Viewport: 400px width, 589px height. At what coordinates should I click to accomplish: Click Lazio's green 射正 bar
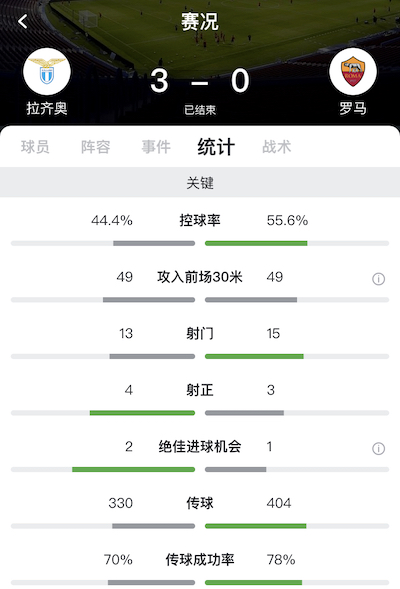coord(142,413)
